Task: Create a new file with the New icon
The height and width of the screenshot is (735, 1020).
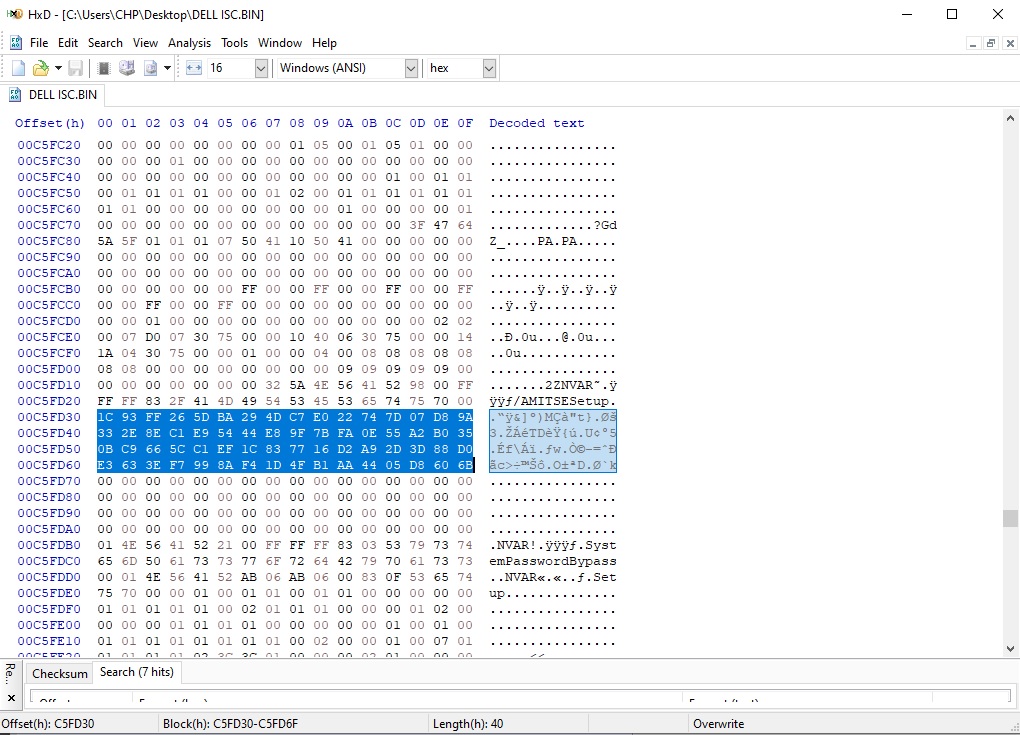Action: 19,68
